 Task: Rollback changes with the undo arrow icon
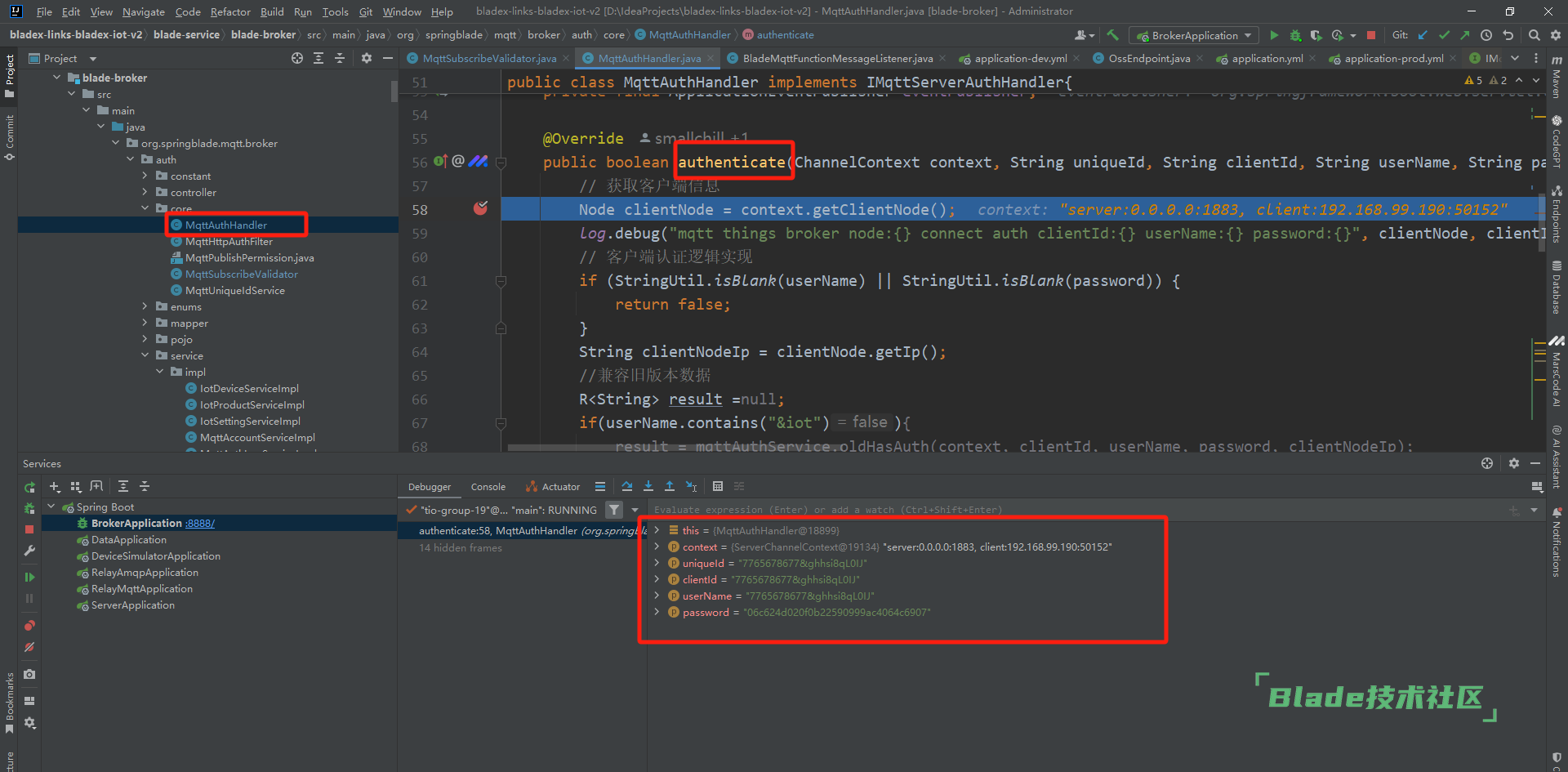(1508, 35)
